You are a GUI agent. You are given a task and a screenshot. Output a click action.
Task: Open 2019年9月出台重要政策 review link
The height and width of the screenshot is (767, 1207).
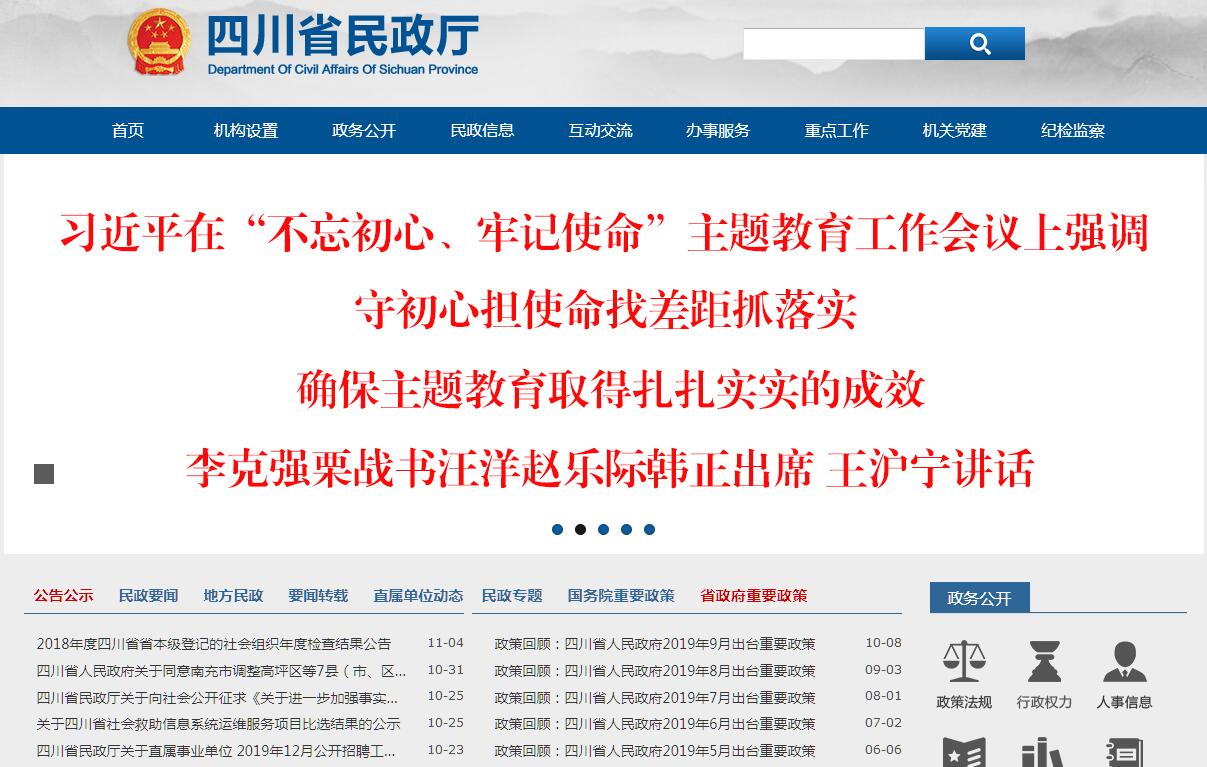(655, 644)
